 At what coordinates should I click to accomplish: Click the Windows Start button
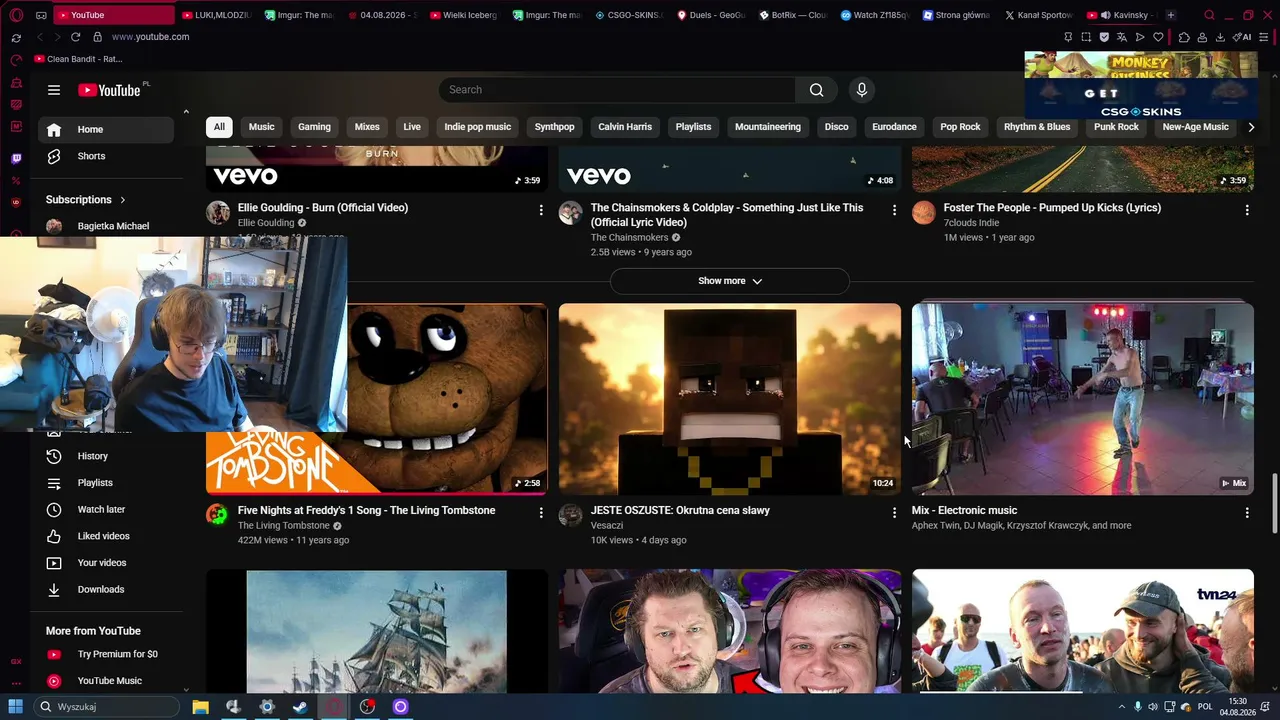(x=16, y=707)
